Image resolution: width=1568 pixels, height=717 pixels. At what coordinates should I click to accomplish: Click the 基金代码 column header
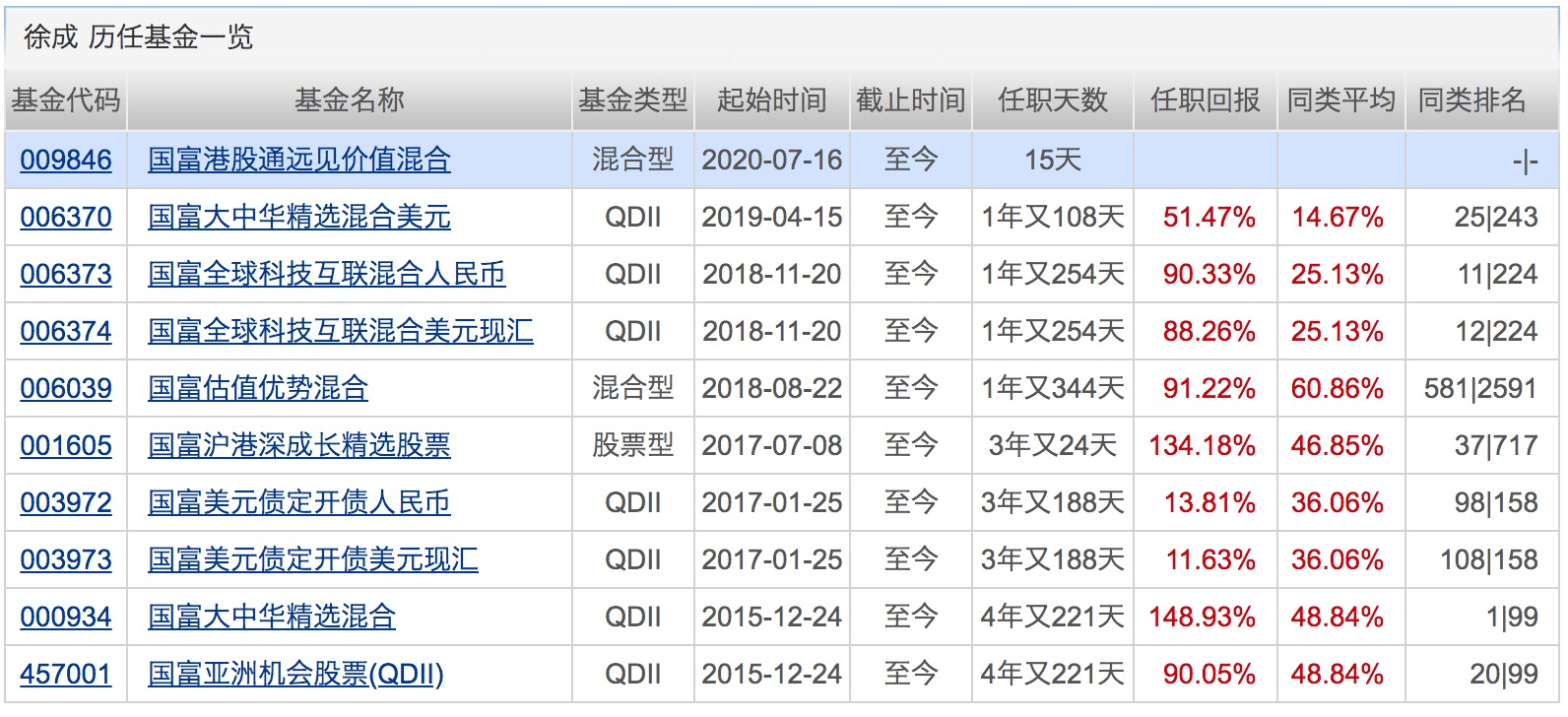66,100
